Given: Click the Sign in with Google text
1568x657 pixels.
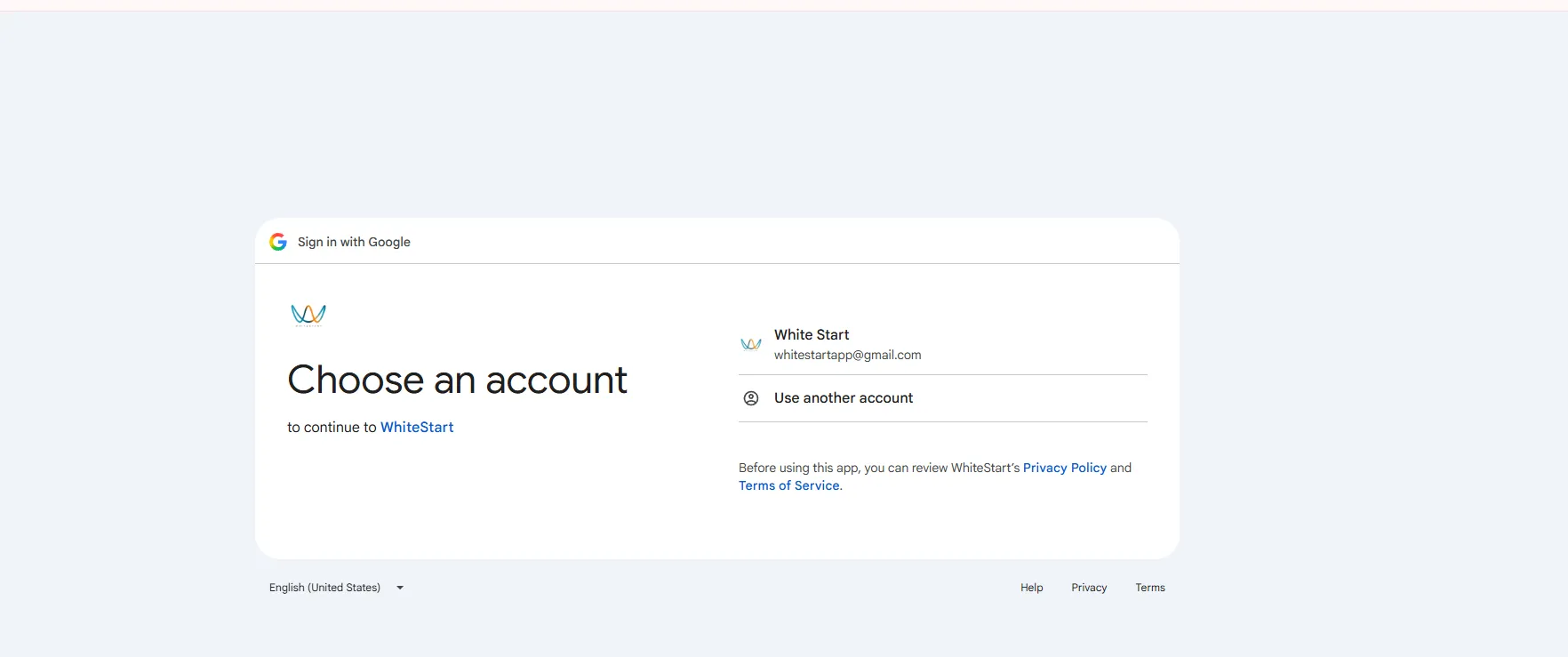Looking at the screenshot, I should [354, 242].
